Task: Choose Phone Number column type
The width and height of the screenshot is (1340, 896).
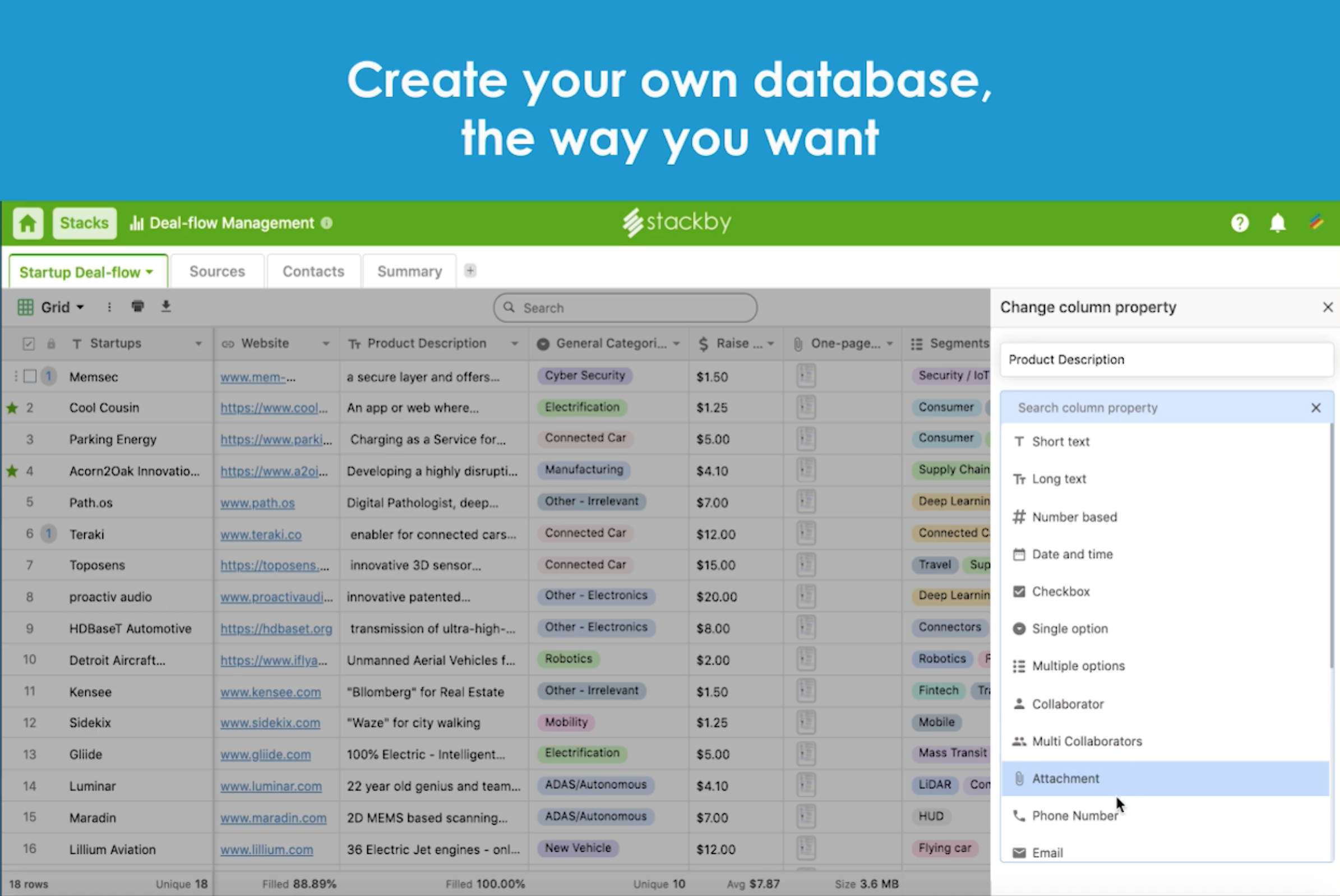Action: tap(1166, 816)
